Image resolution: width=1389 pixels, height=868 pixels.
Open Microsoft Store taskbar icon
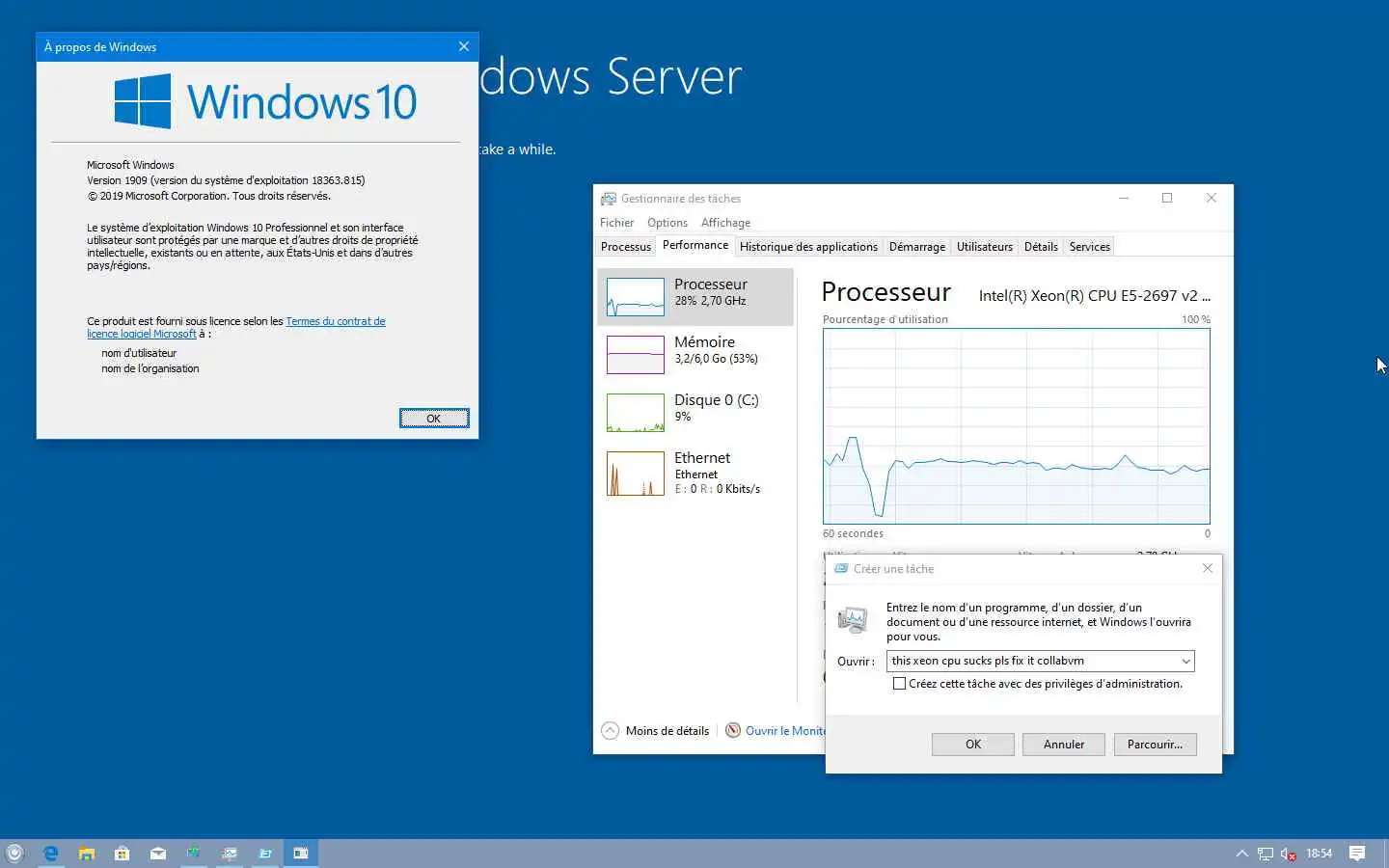coord(123,853)
